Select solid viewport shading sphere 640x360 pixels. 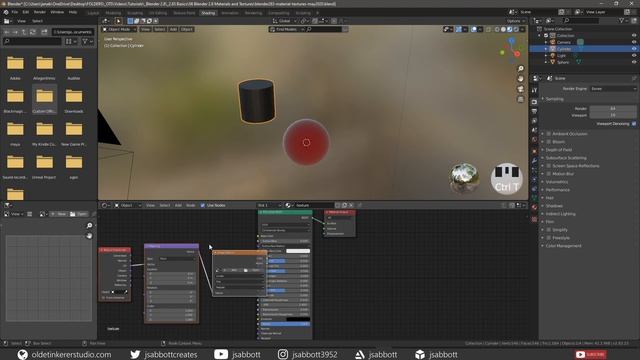[503, 29]
